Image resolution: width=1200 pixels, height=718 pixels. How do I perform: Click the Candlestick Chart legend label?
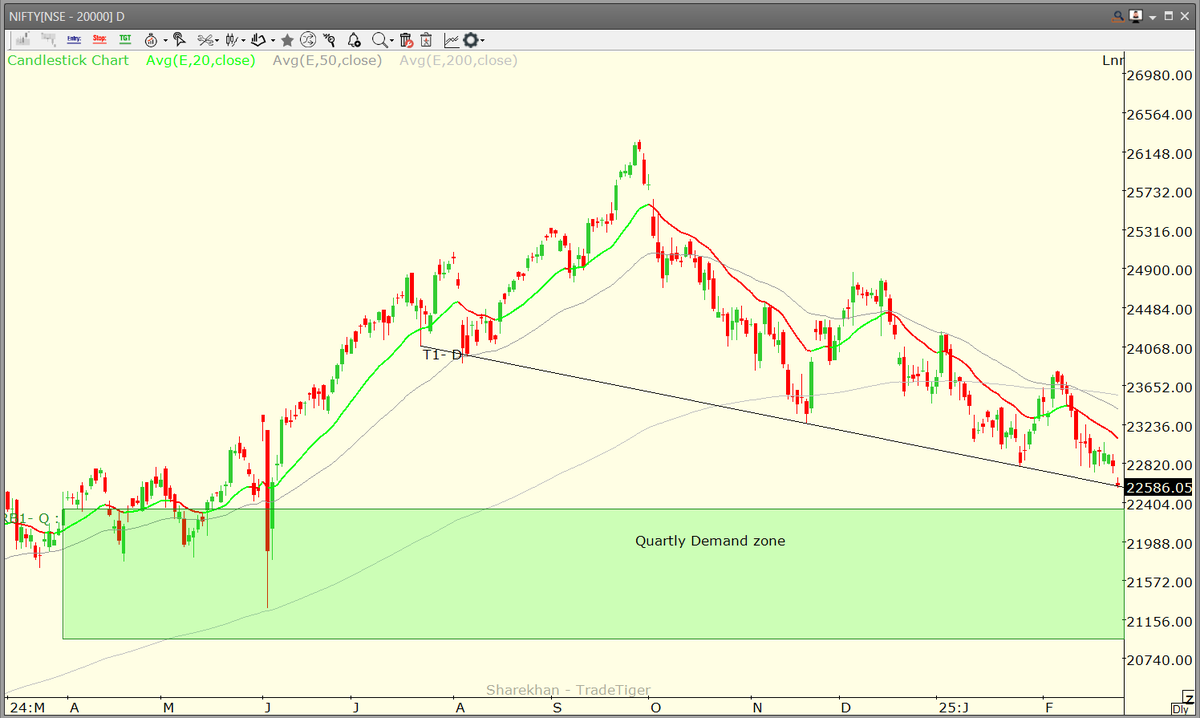click(x=68, y=60)
